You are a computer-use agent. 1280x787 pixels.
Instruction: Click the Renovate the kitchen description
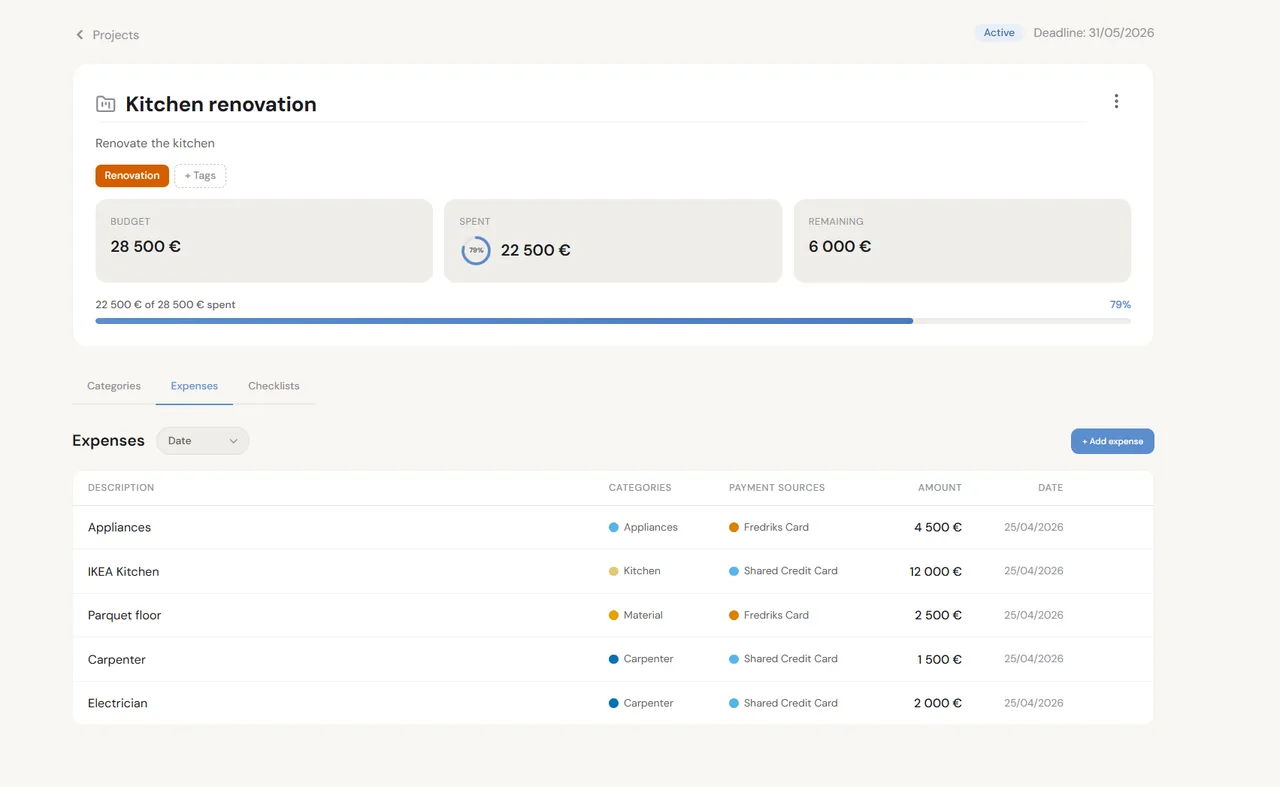click(x=155, y=143)
